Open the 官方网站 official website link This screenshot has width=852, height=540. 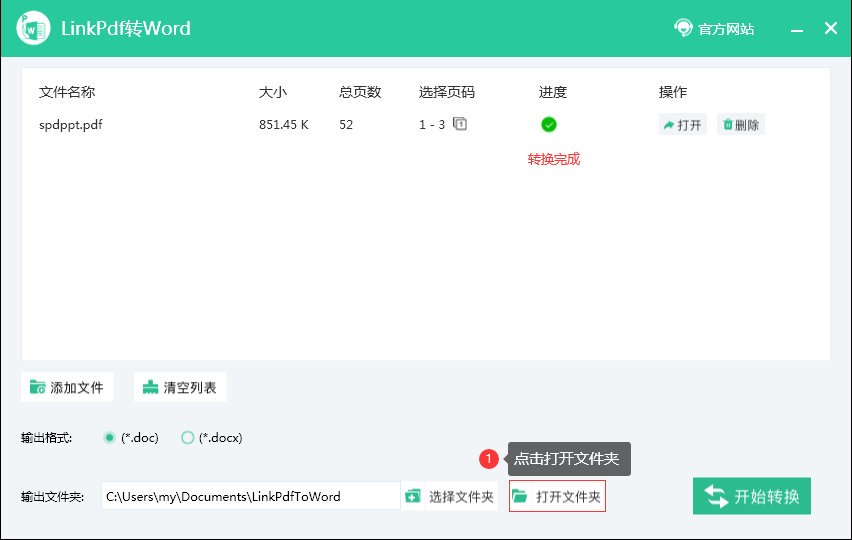coord(726,29)
